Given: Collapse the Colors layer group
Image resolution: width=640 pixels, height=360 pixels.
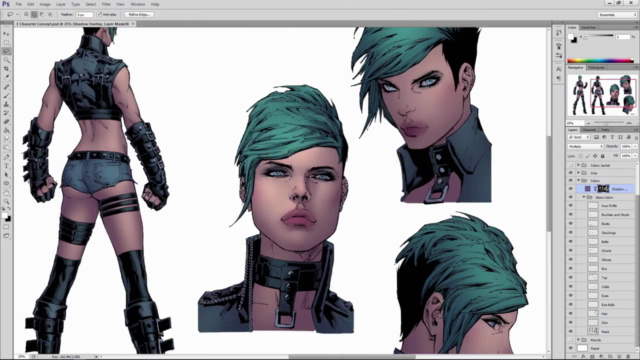Looking at the screenshot, I should coord(578,180).
